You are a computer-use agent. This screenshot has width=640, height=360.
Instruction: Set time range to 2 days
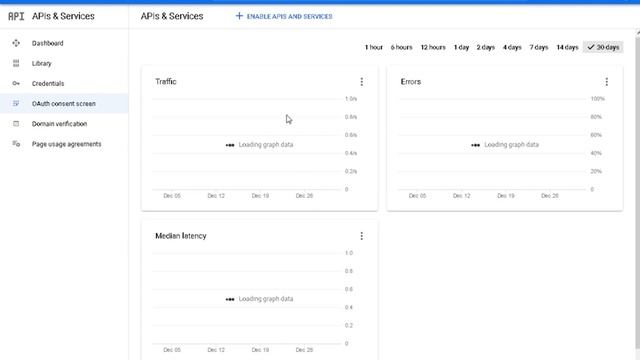pos(485,47)
